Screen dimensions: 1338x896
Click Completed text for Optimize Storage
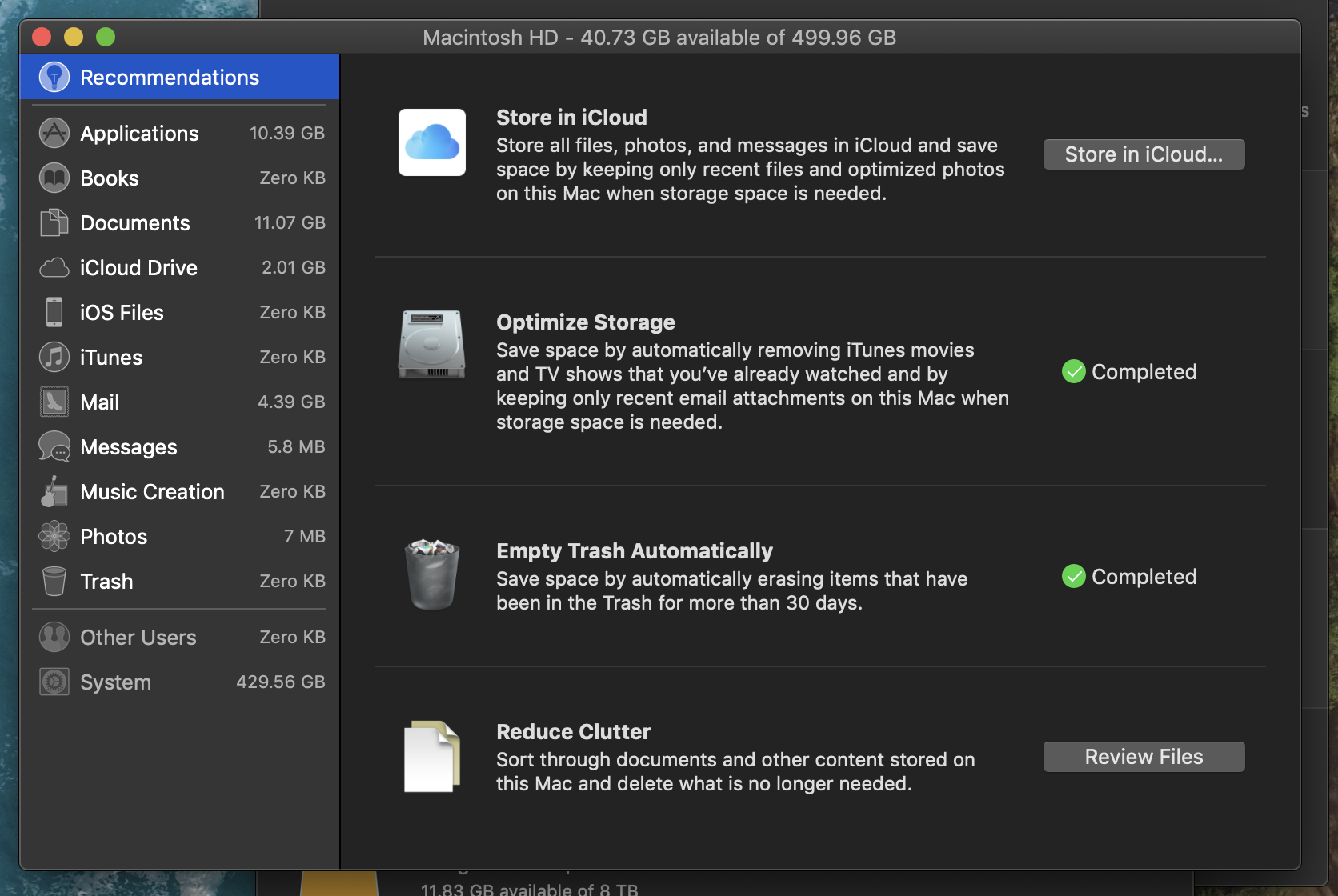pyautogui.click(x=1144, y=372)
